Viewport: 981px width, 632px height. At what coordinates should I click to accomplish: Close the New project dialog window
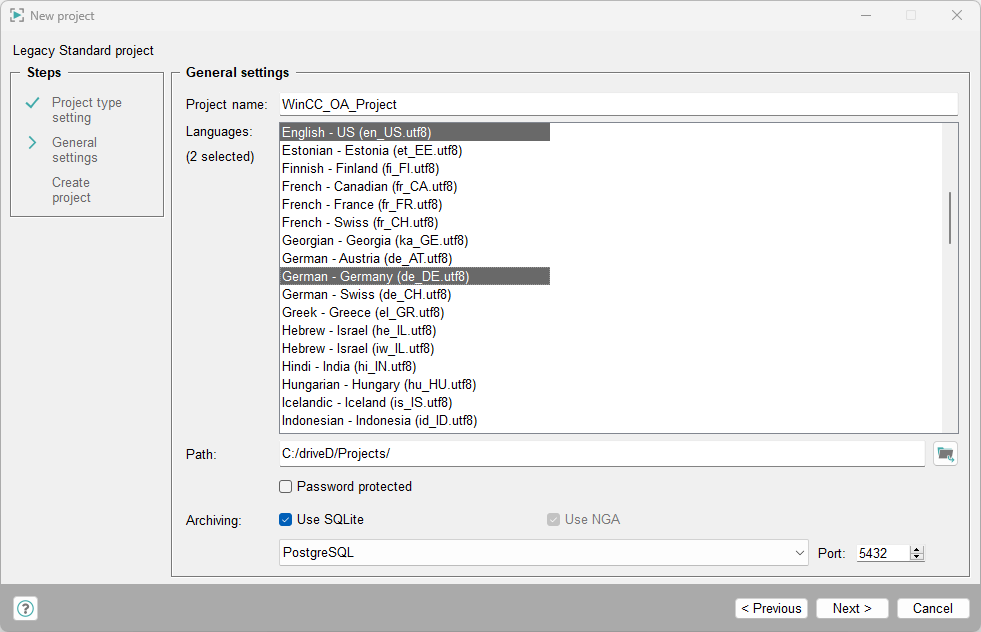click(x=957, y=16)
